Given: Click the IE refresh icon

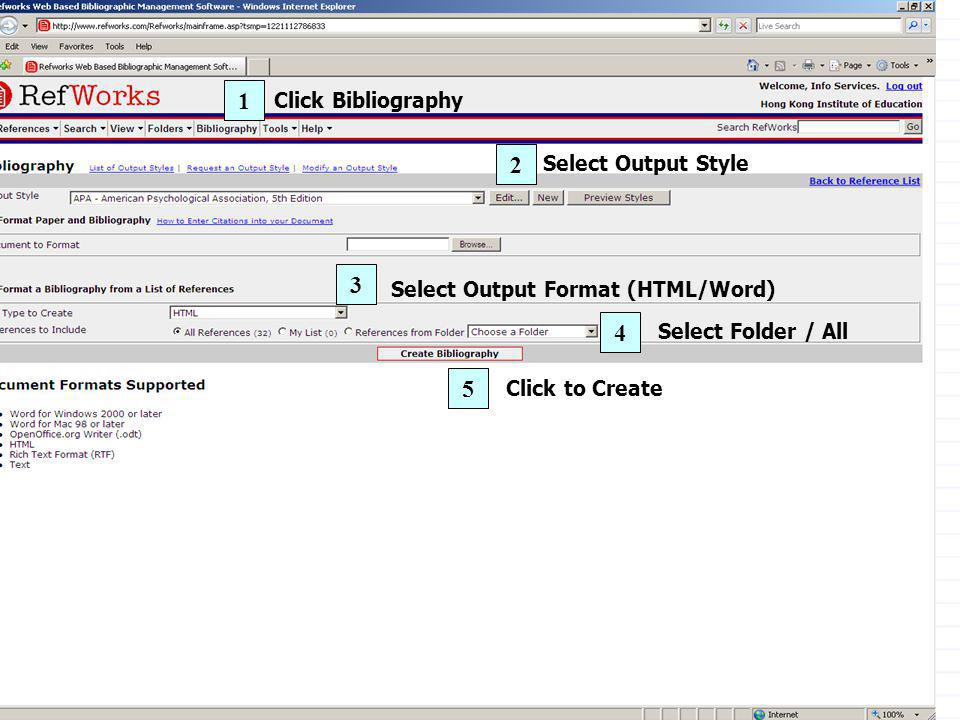Looking at the screenshot, I should (x=724, y=26).
